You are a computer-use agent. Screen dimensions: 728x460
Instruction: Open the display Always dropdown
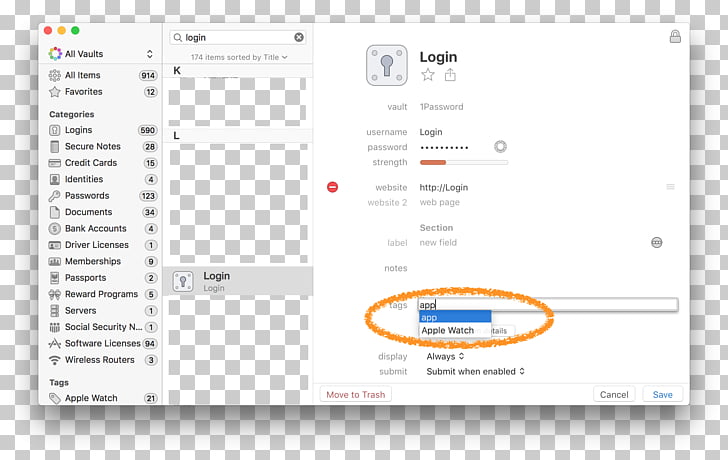coord(446,356)
